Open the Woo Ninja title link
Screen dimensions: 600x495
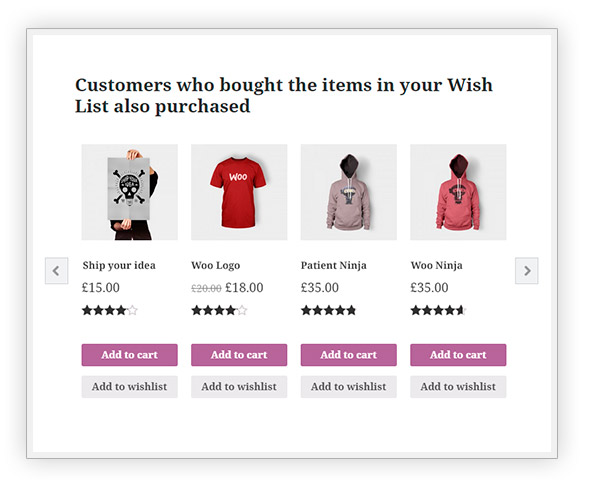(x=436, y=266)
